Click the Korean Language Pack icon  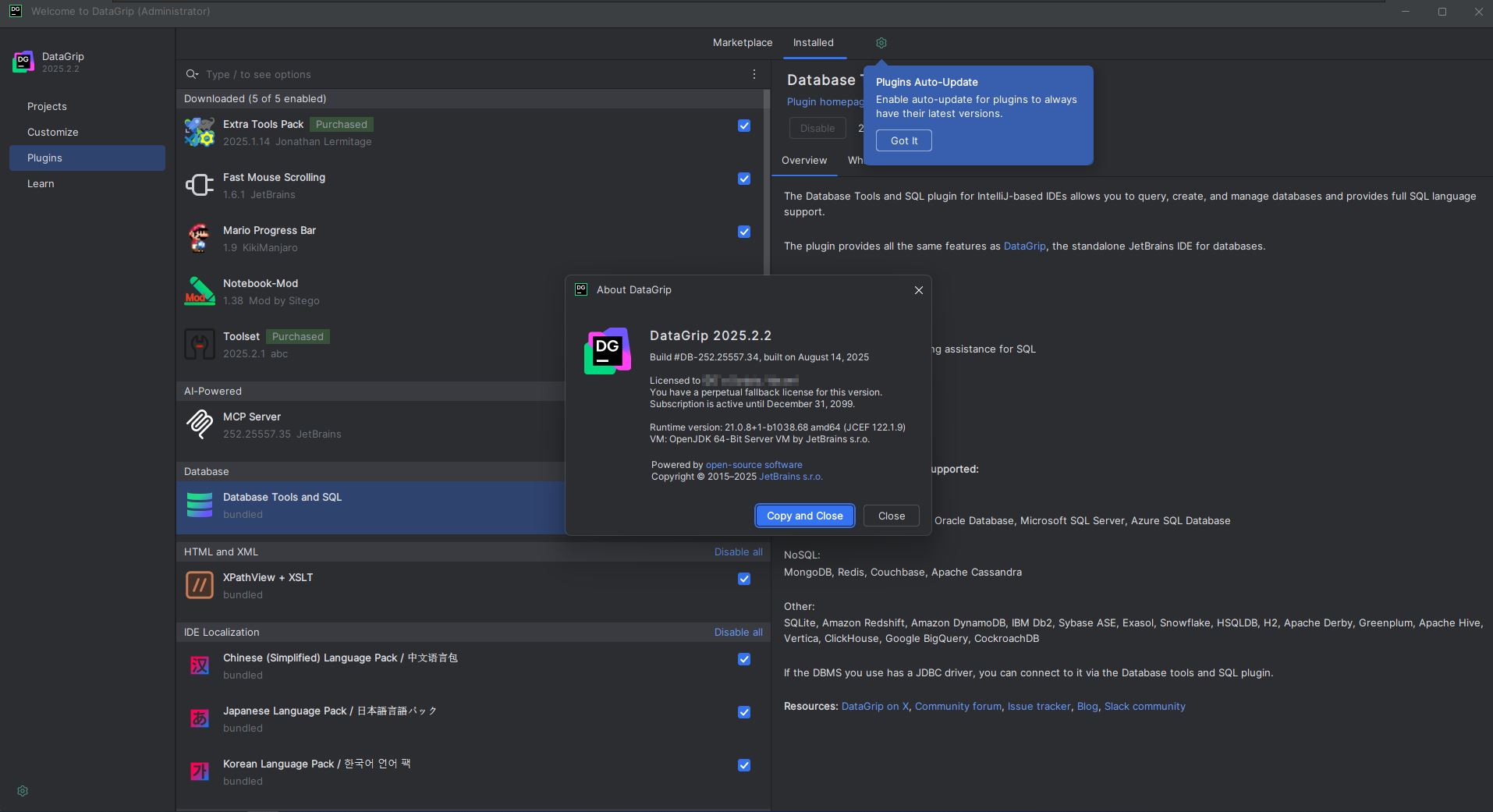(200, 772)
